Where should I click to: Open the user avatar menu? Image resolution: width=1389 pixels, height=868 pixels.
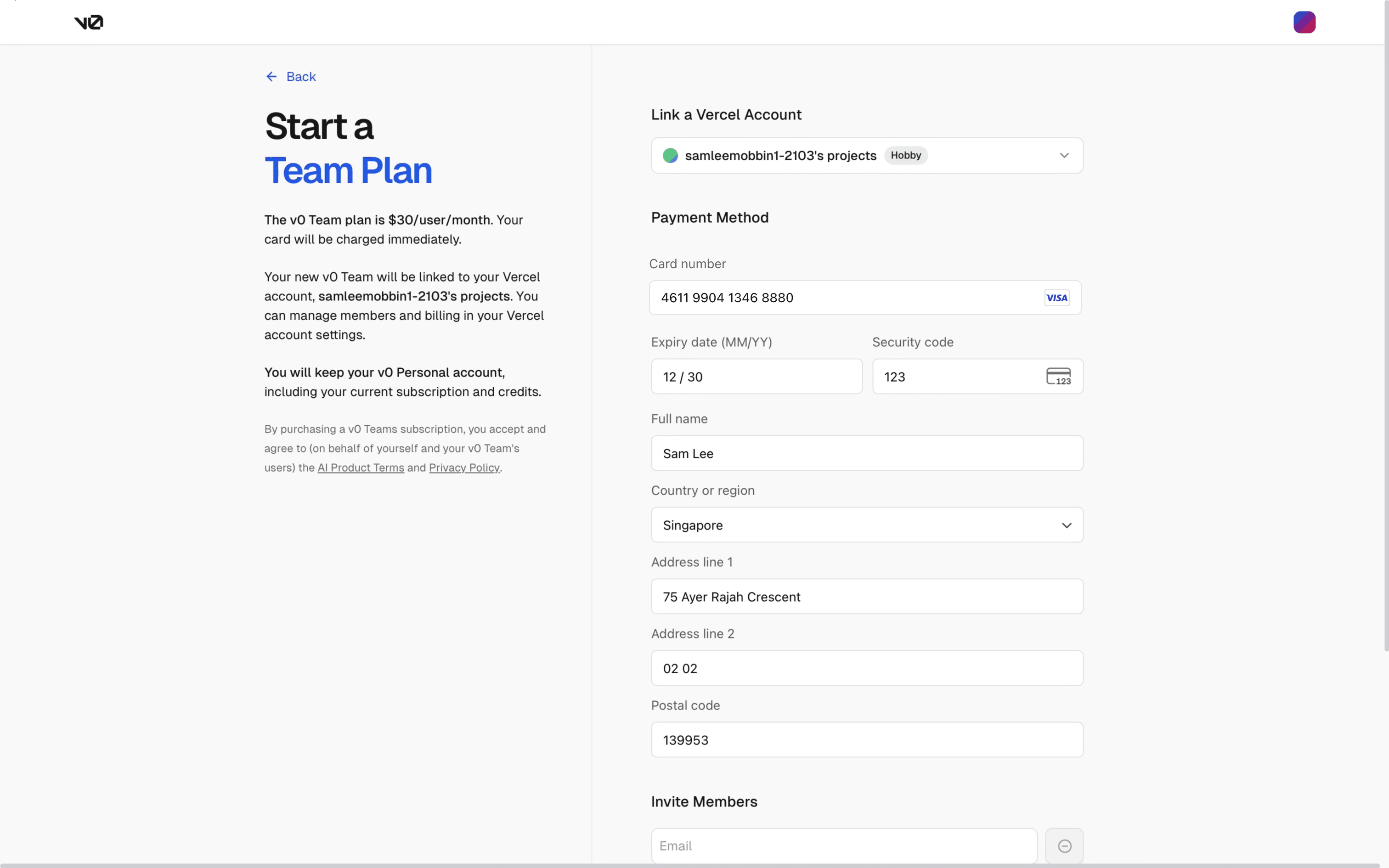tap(1304, 23)
